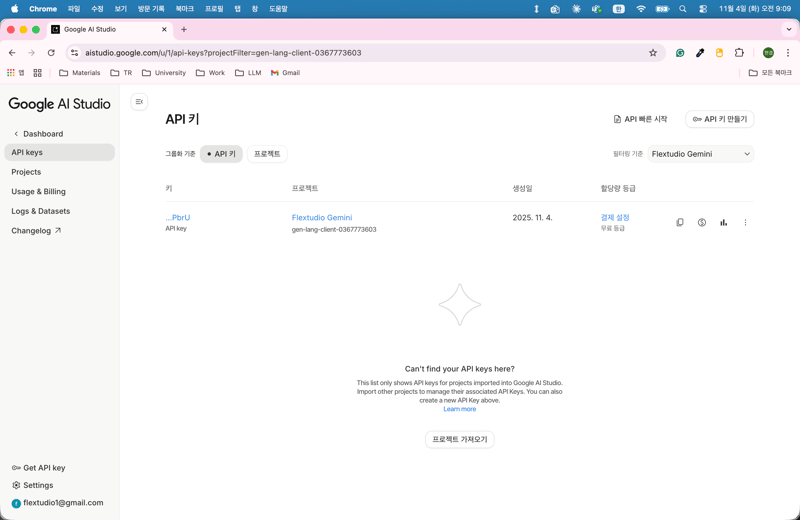Screen dimensions: 800x520
Task: Close the Google AI Studio tab
Action: (164, 30)
